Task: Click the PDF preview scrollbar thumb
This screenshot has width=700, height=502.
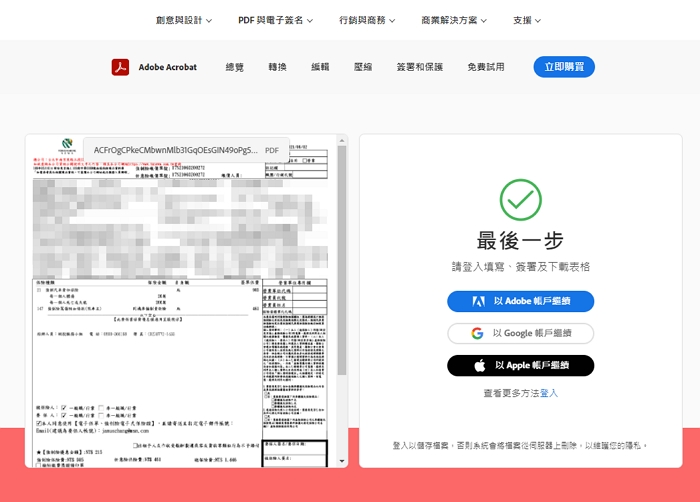Action: 342,260
